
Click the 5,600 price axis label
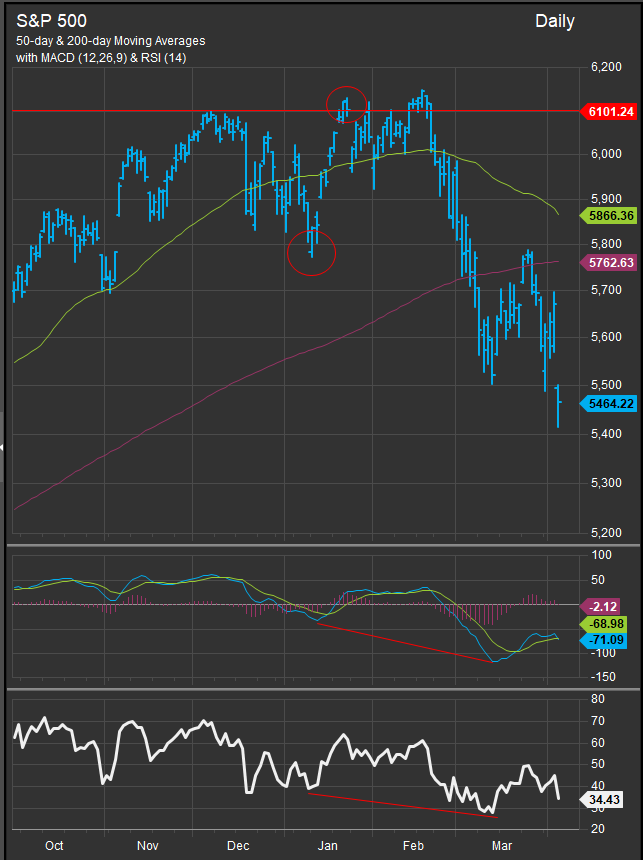(x=606, y=337)
